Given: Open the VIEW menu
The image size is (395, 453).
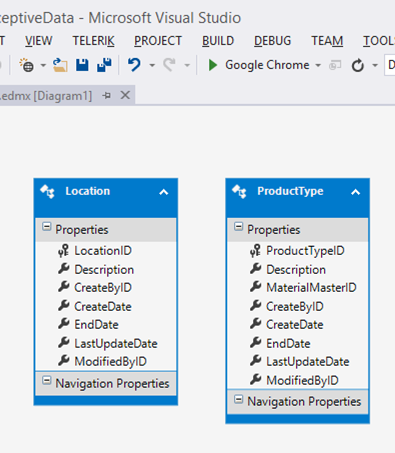Looking at the screenshot, I should [39, 41].
